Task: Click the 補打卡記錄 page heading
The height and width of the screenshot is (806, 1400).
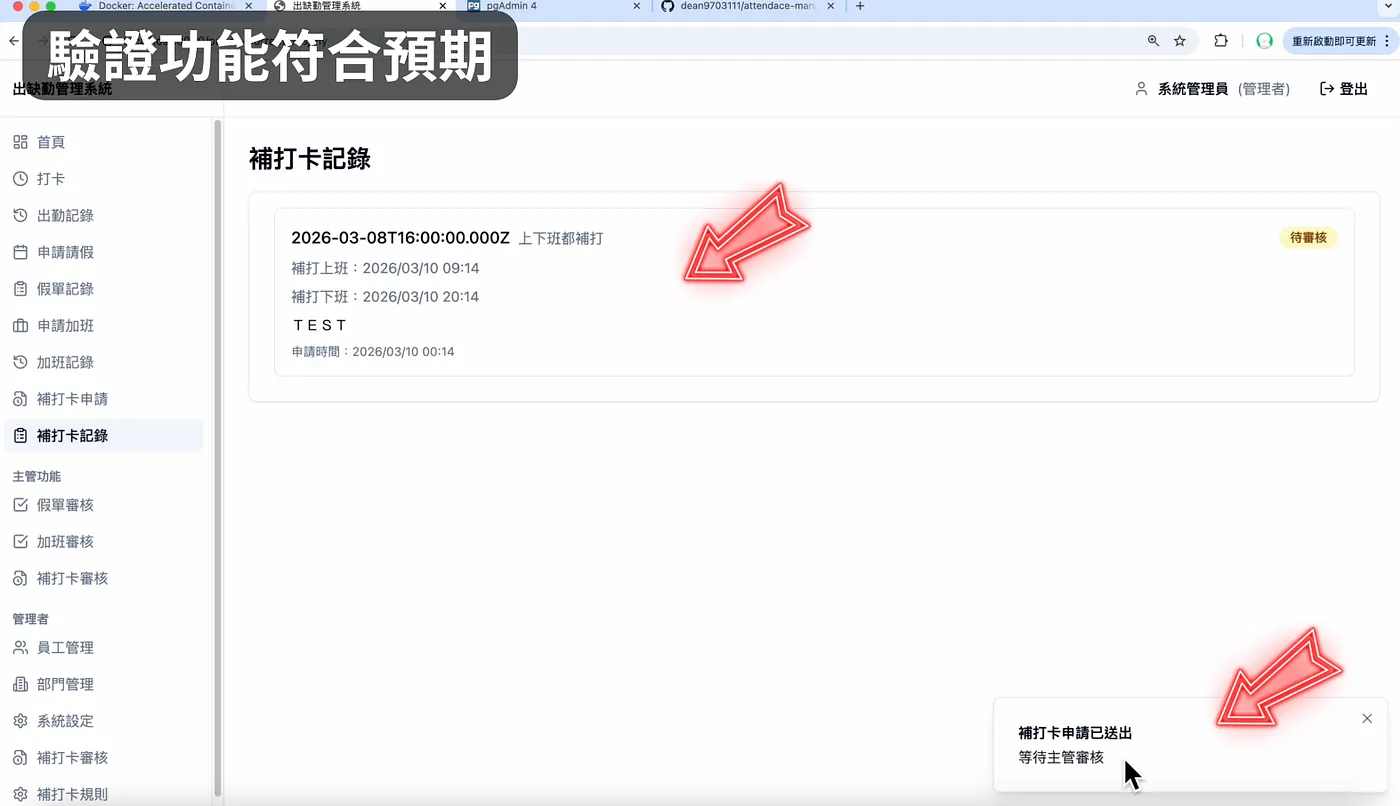Action: tap(310, 159)
